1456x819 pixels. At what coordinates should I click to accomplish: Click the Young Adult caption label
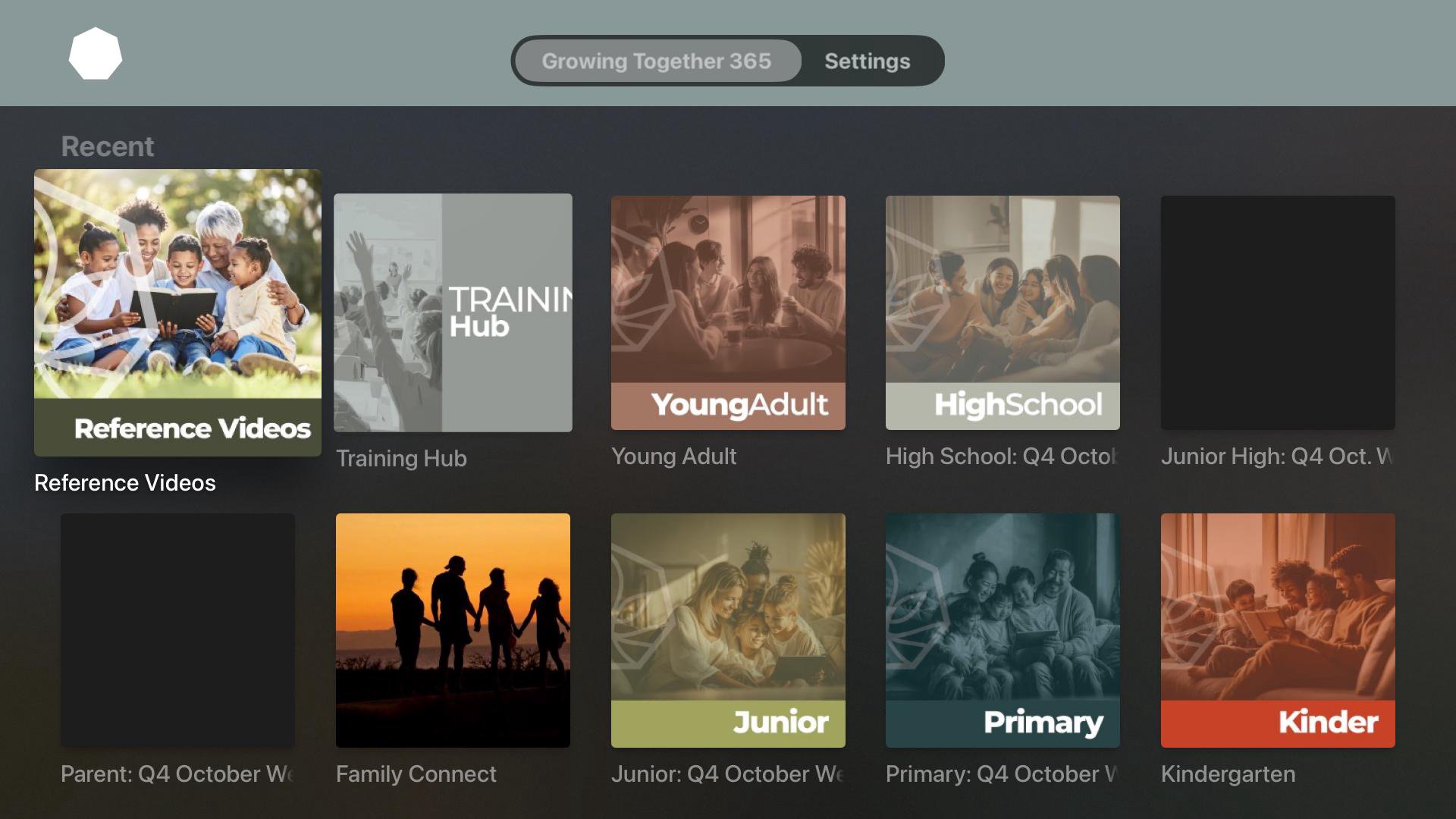point(673,457)
